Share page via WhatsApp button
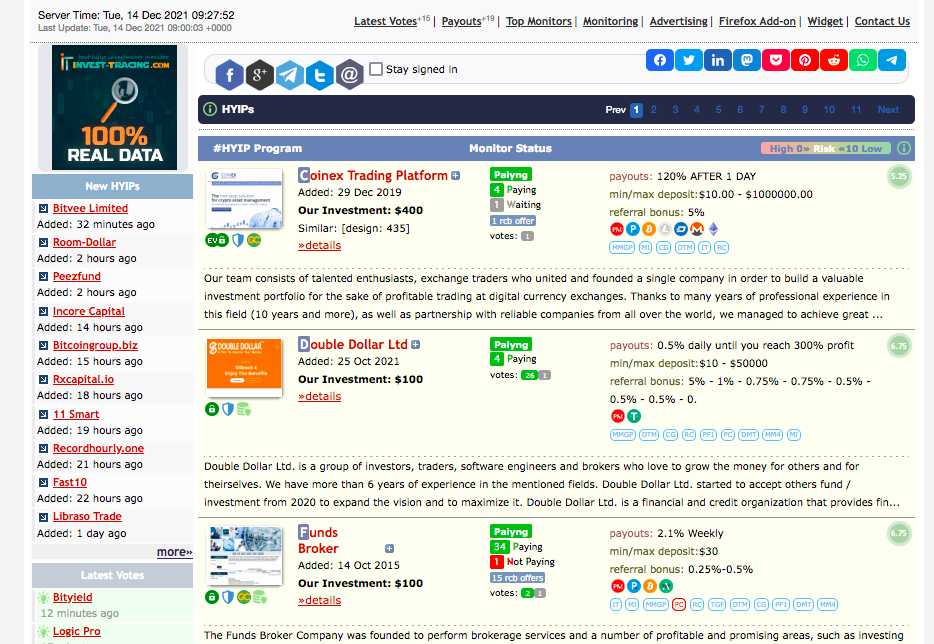This screenshot has width=934, height=644. (863, 60)
